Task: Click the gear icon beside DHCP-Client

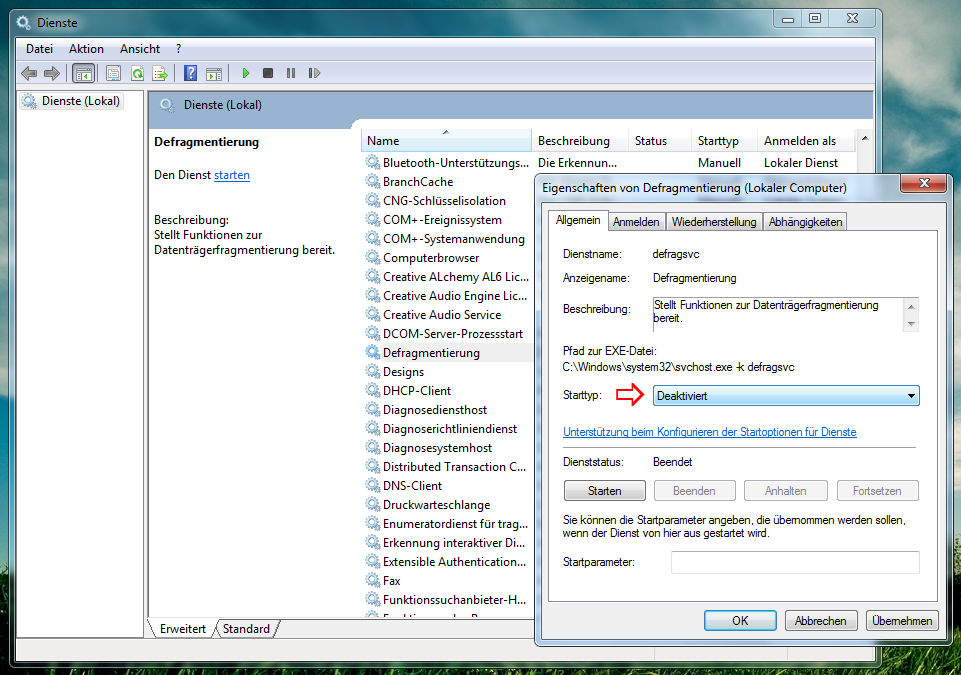Action: pyautogui.click(x=373, y=390)
